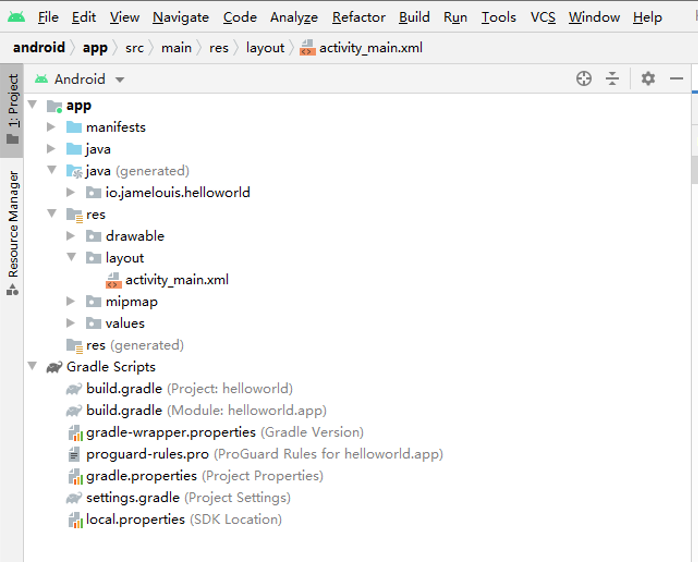Image resolution: width=698 pixels, height=562 pixels.
Task: Click the activity_main.xml file icon in tree
Action: (114, 280)
